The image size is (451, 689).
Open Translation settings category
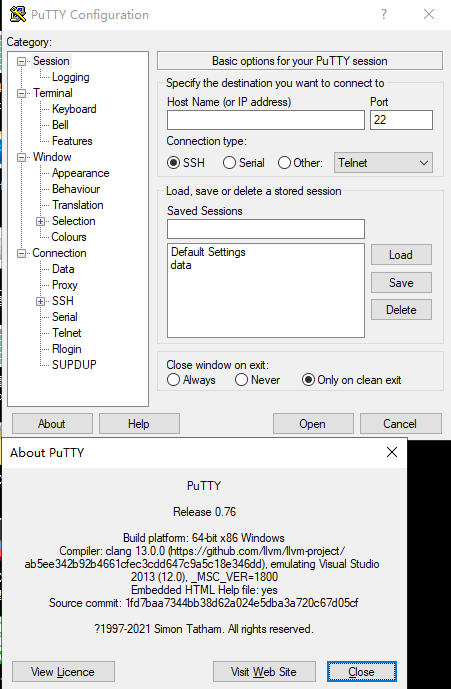[77, 205]
